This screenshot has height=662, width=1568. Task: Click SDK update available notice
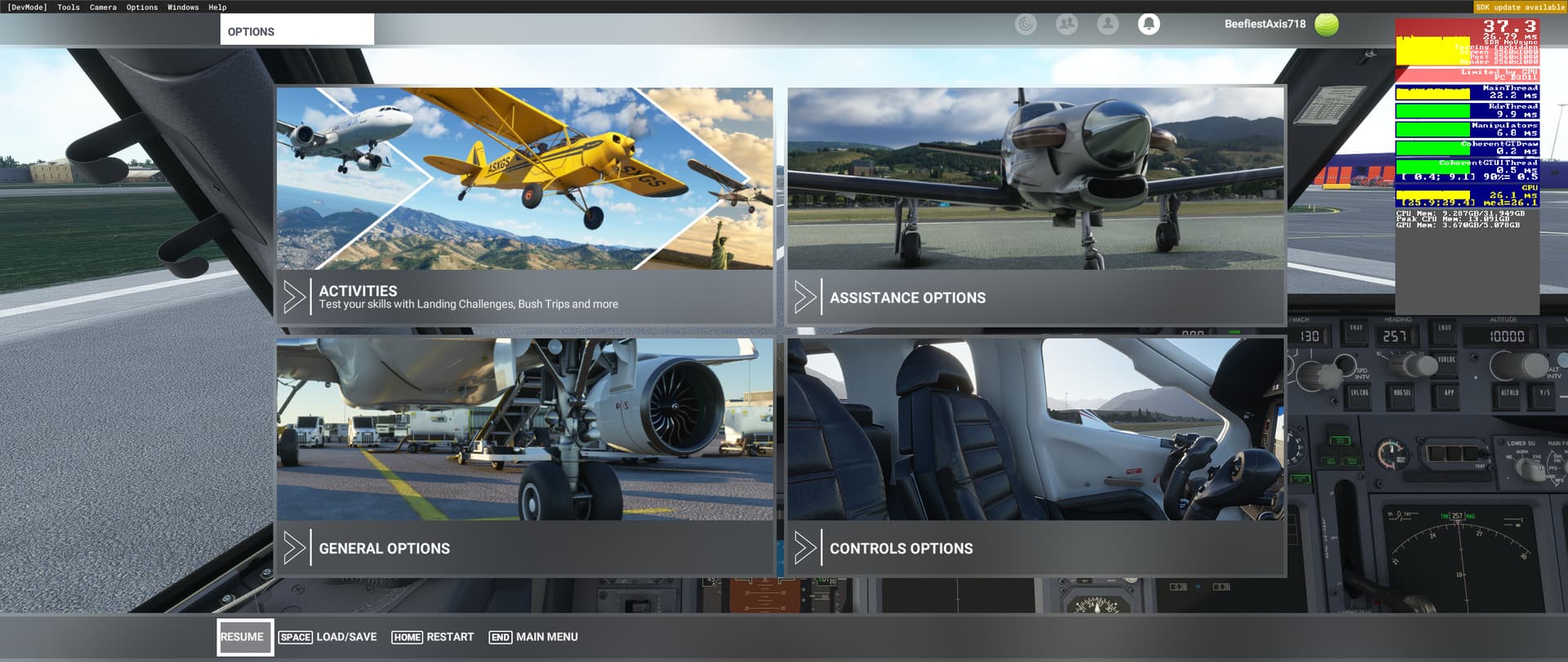pos(1520,7)
